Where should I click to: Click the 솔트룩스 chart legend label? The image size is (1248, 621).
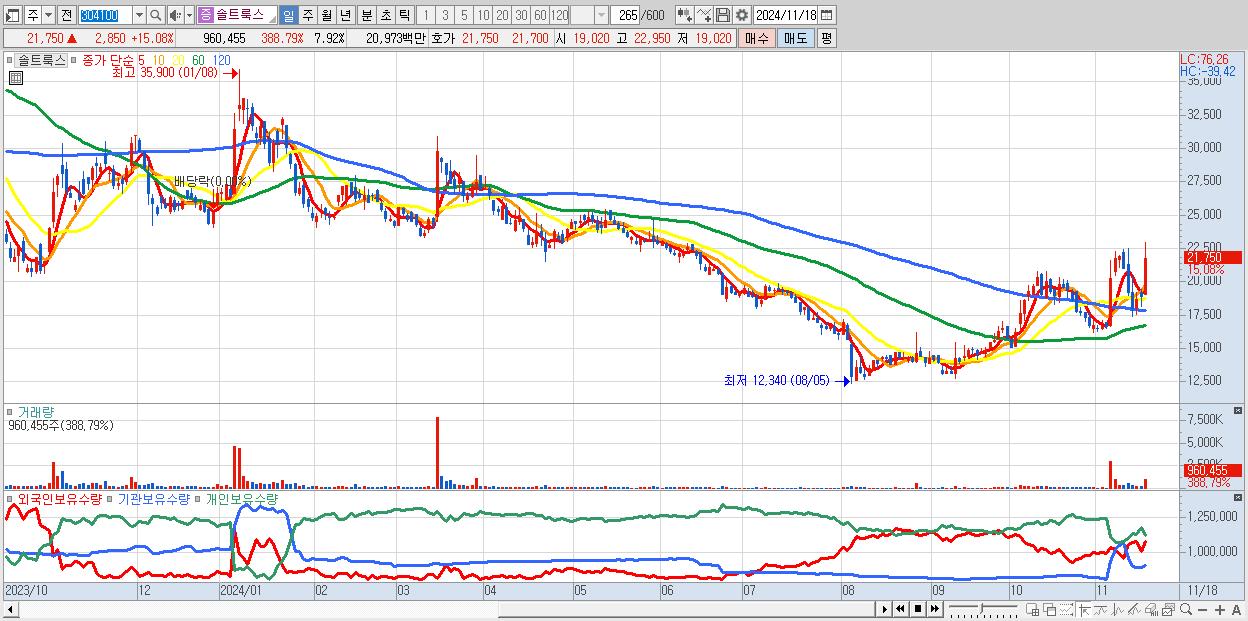click(42, 60)
